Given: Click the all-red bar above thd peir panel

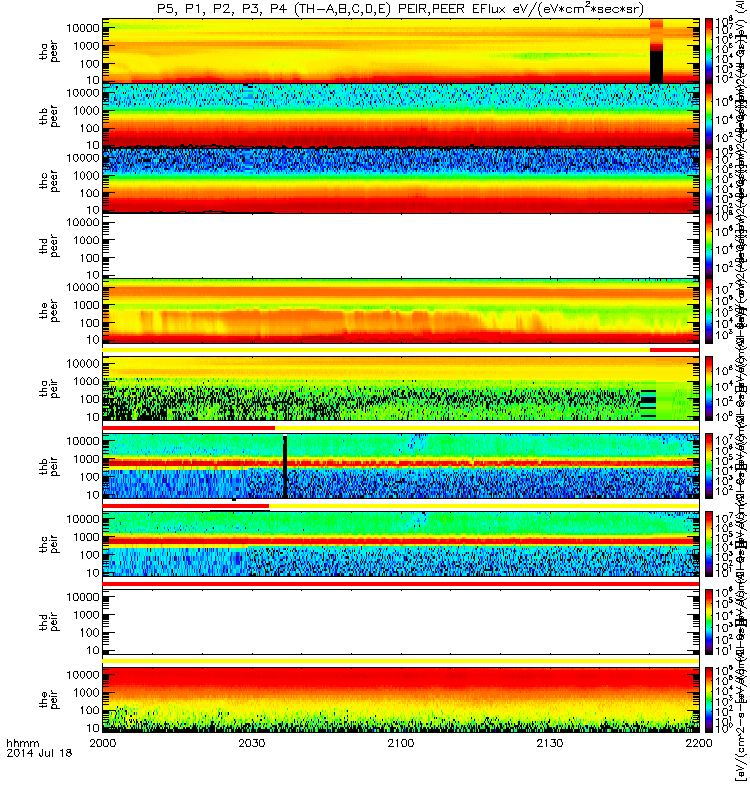Looking at the screenshot, I should (401, 584).
